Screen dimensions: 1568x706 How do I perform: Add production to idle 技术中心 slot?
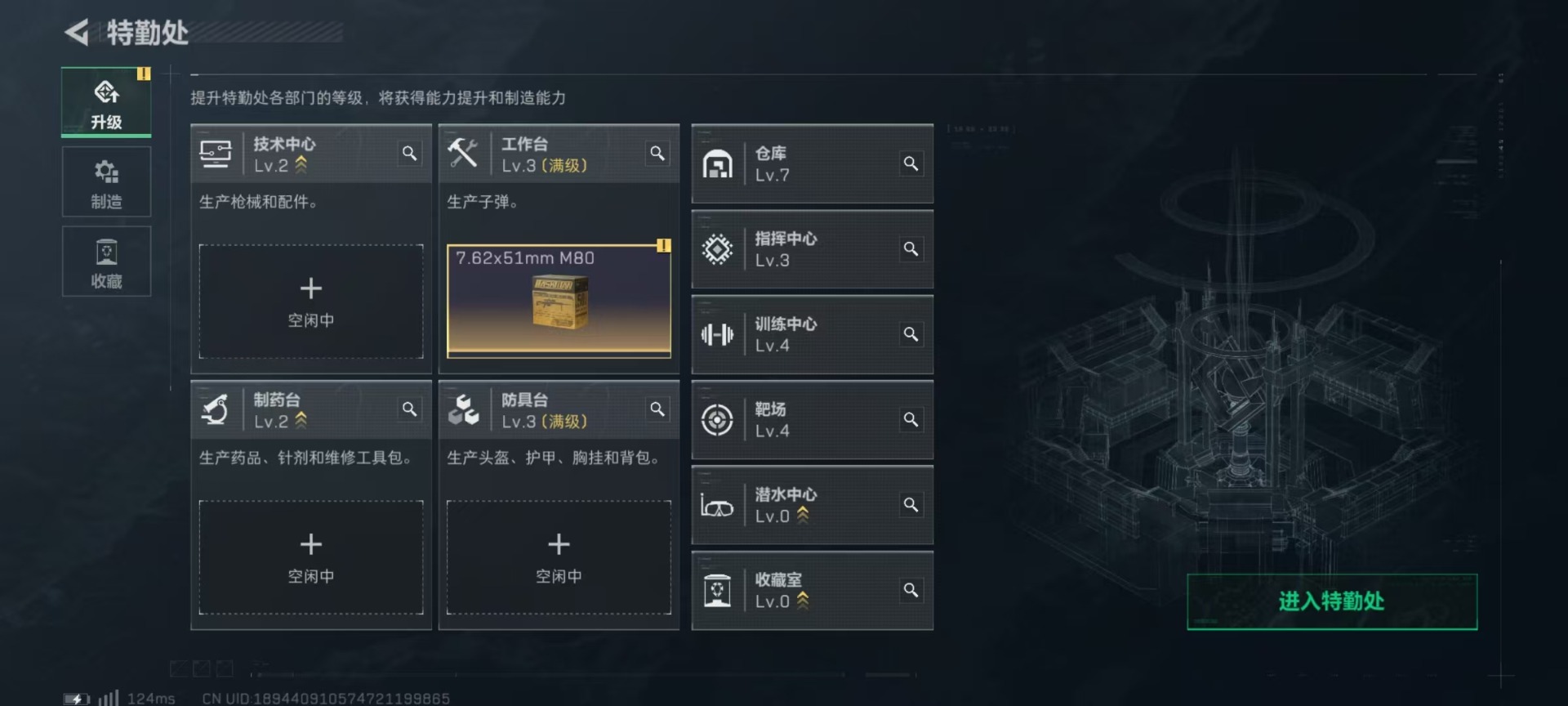pos(311,302)
